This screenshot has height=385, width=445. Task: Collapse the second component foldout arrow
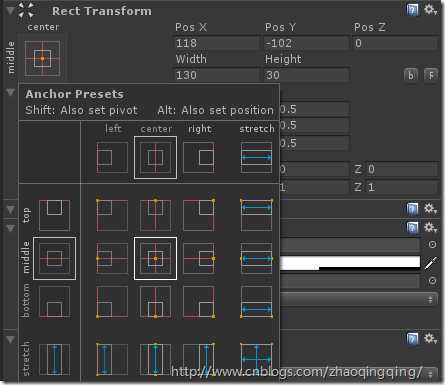click(10, 209)
